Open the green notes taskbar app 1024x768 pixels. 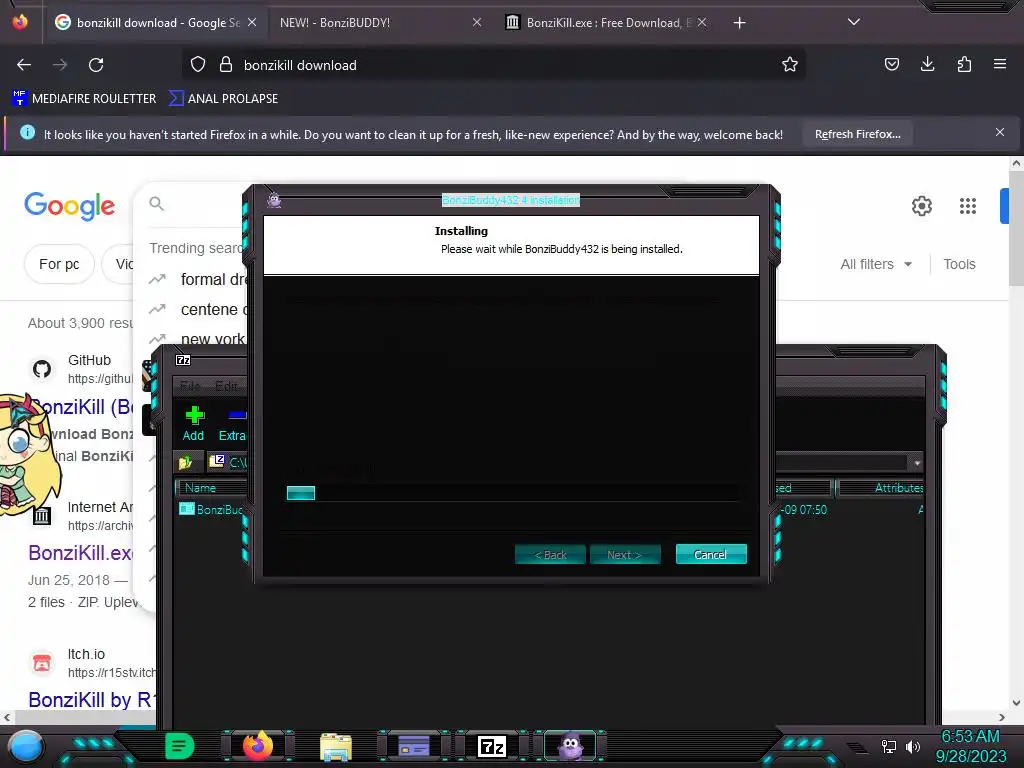tap(179, 746)
